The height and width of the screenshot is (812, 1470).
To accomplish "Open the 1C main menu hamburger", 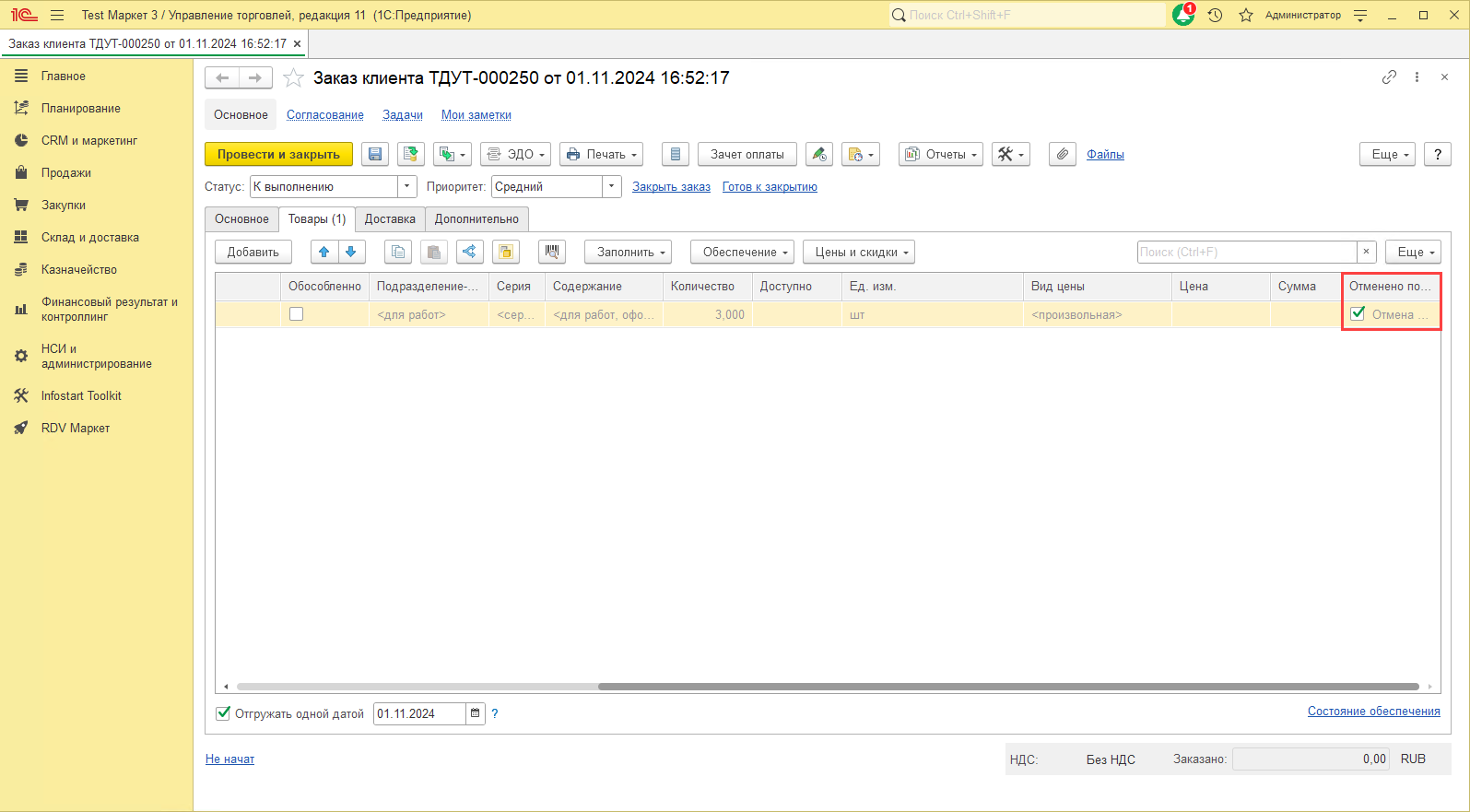I will (x=57, y=15).
